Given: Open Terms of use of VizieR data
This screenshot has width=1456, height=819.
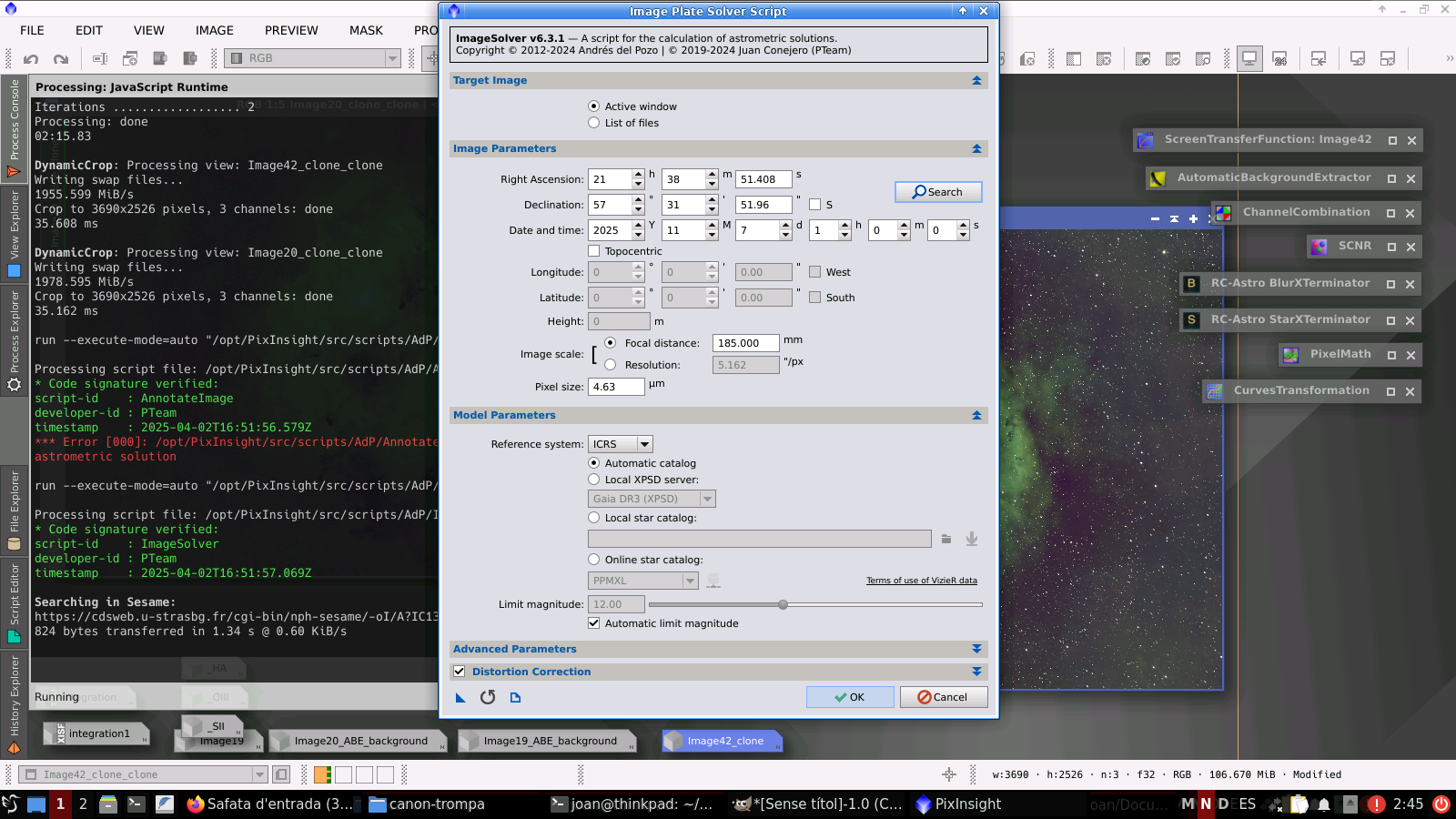Looking at the screenshot, I should pos(921,581).
